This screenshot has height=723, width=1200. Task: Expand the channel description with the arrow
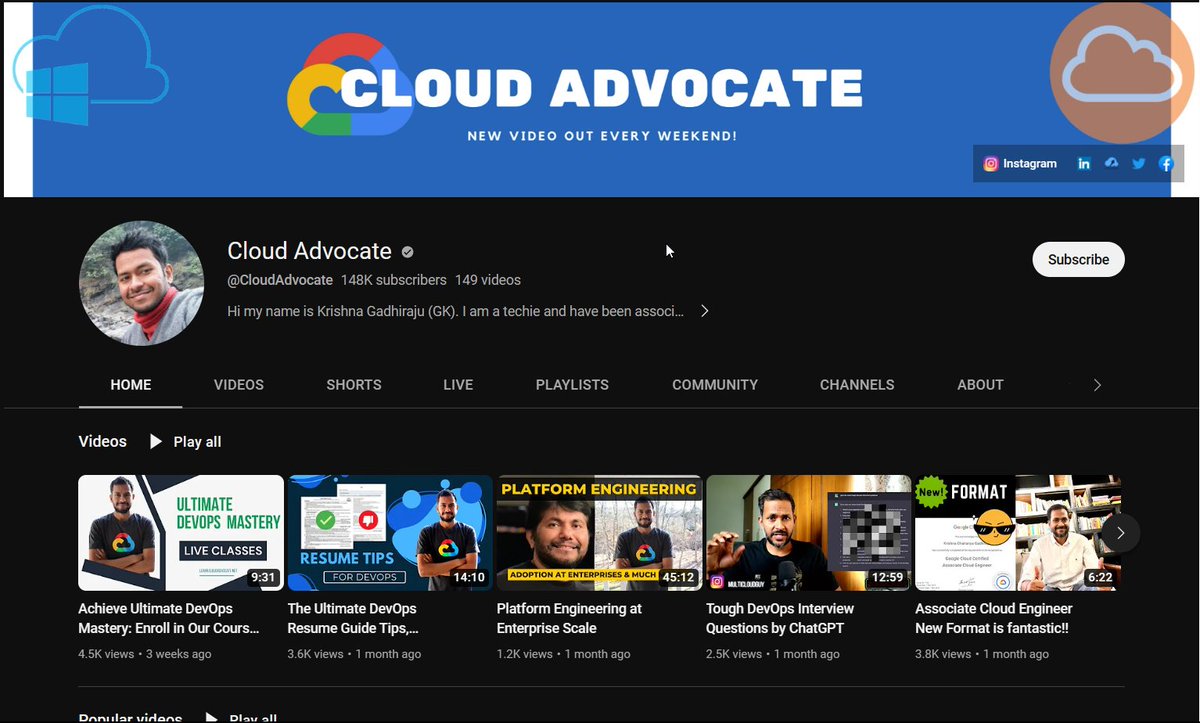click(x=704, y=311)
